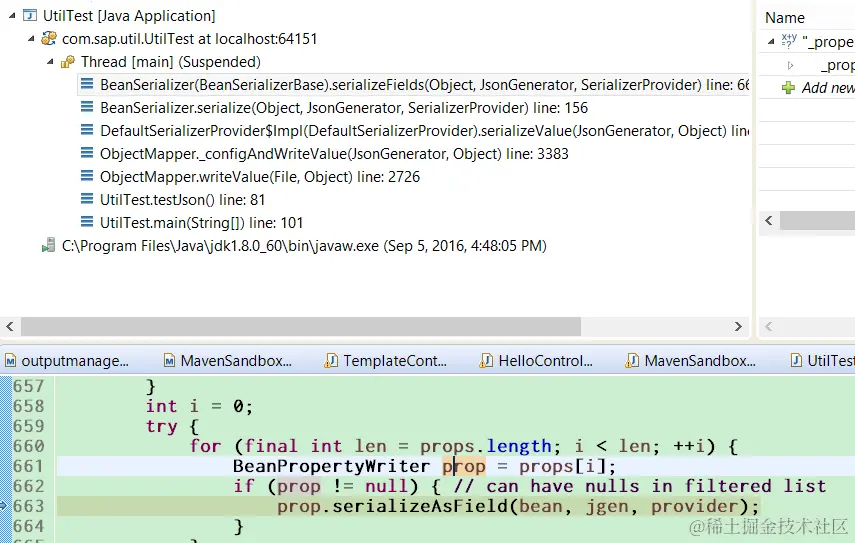Image resolution: width=855 pixels, height=543 pixels.
Task: Click stack frame icon for BeanSerializer.serializeFields
Action: (x=87, y=84)
